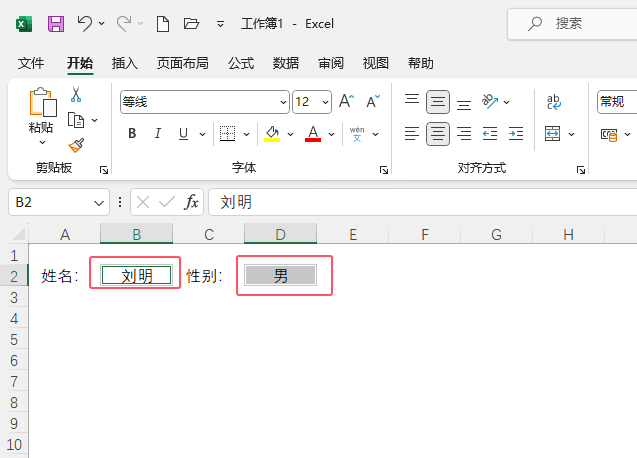The image size is (637, 458).
Task: Open the 等线 font name dropdown
Action: click(283, 102)
